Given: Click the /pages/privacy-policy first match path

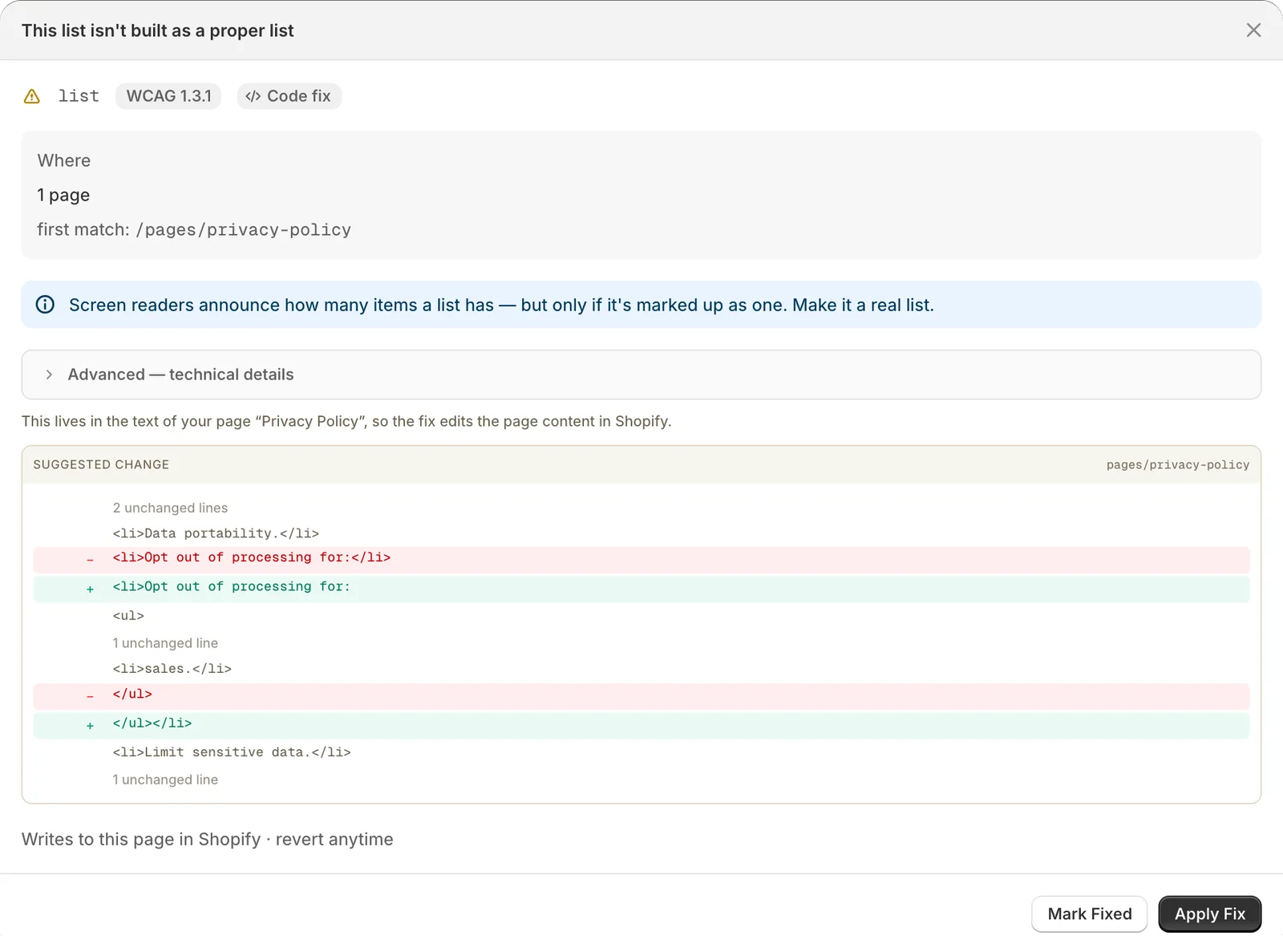Looking at the screenshot, I should tap(244, 230).
